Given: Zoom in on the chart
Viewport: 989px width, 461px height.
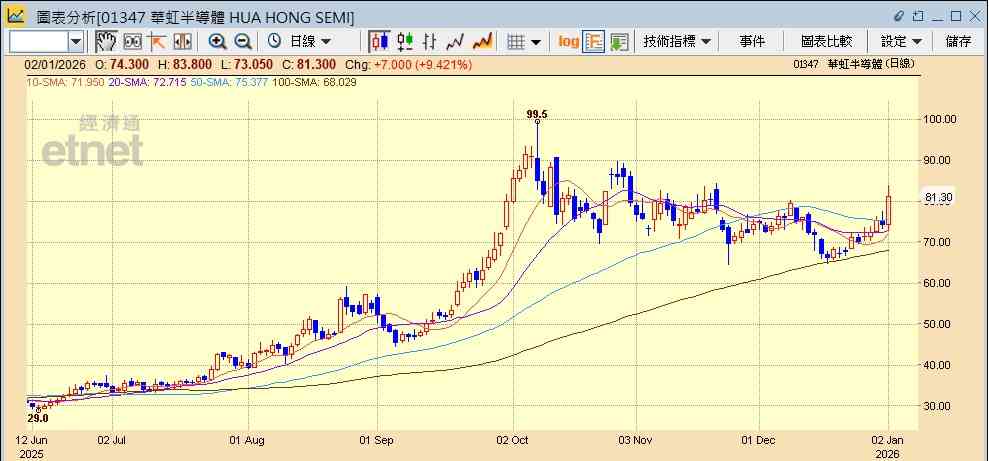Looking at the screenshot, I should (218, 42).
